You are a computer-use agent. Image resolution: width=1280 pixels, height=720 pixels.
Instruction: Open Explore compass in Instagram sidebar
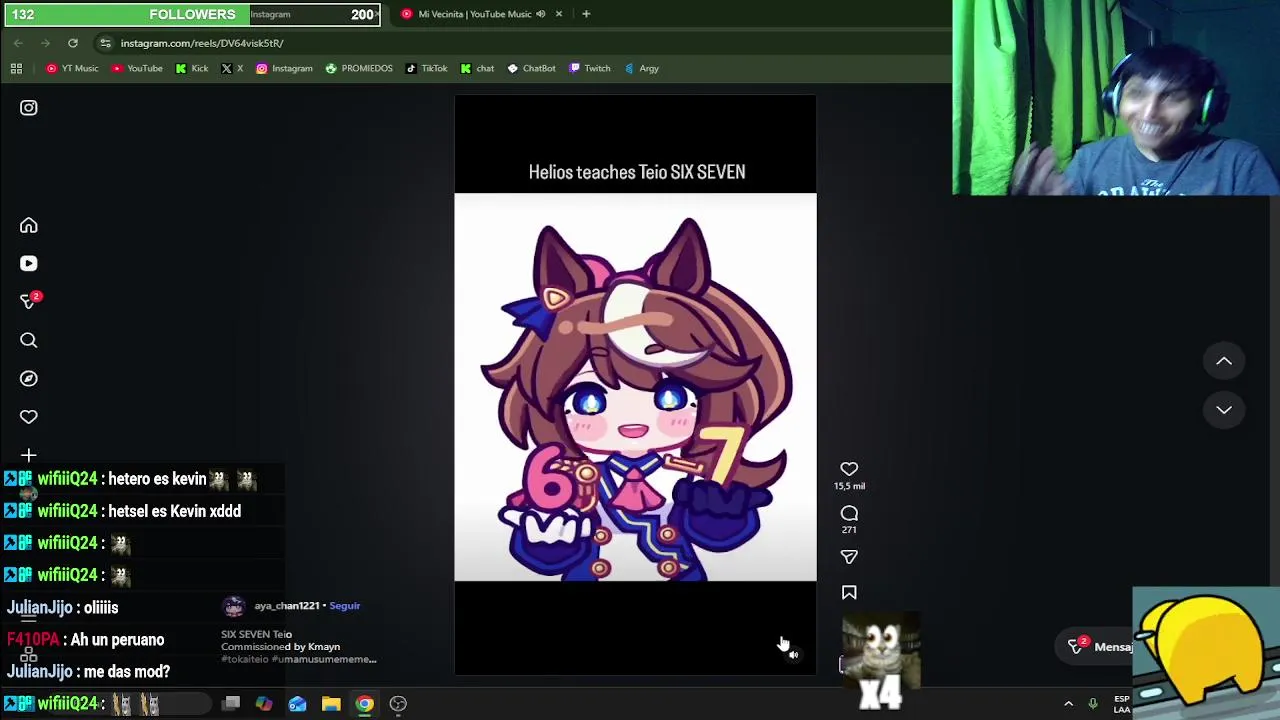(x=28, y=379)
